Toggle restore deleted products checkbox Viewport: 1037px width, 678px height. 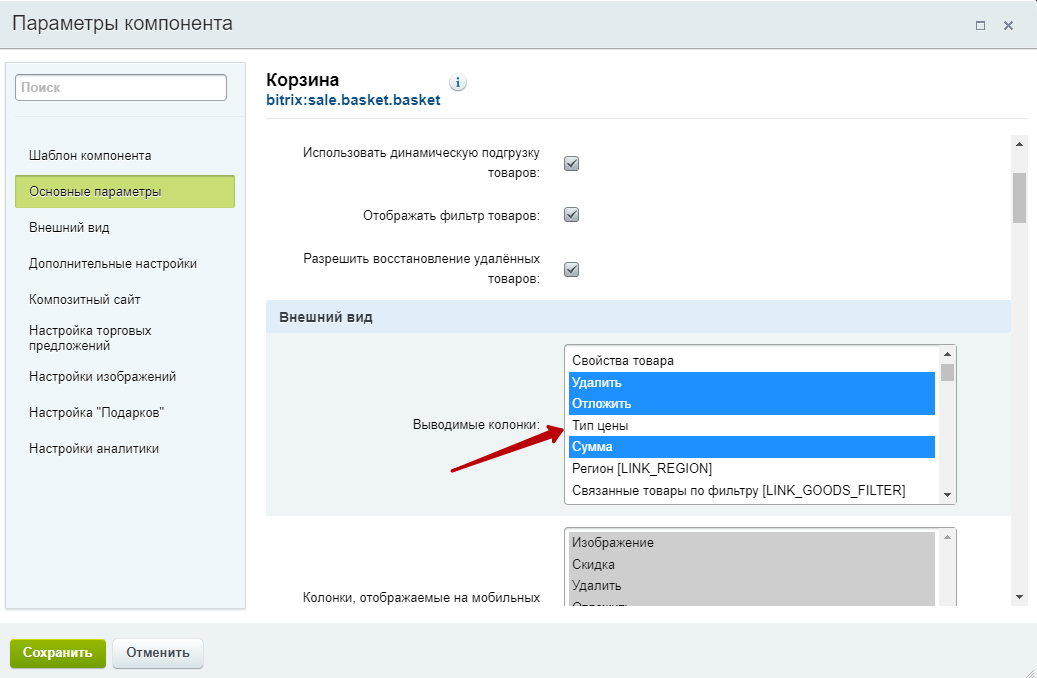(x=572, y=269)
